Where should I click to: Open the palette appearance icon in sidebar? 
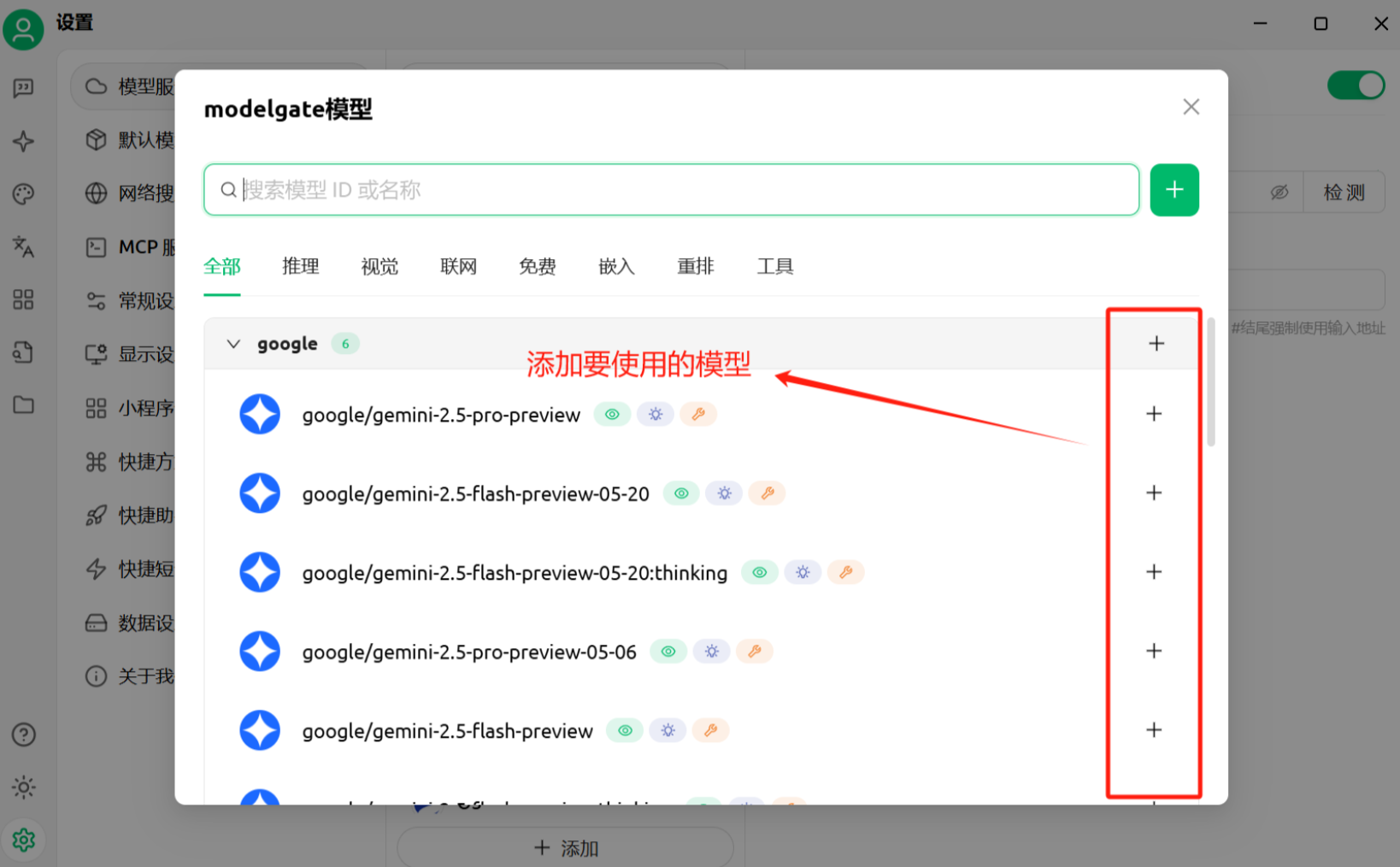pos(23,194)
